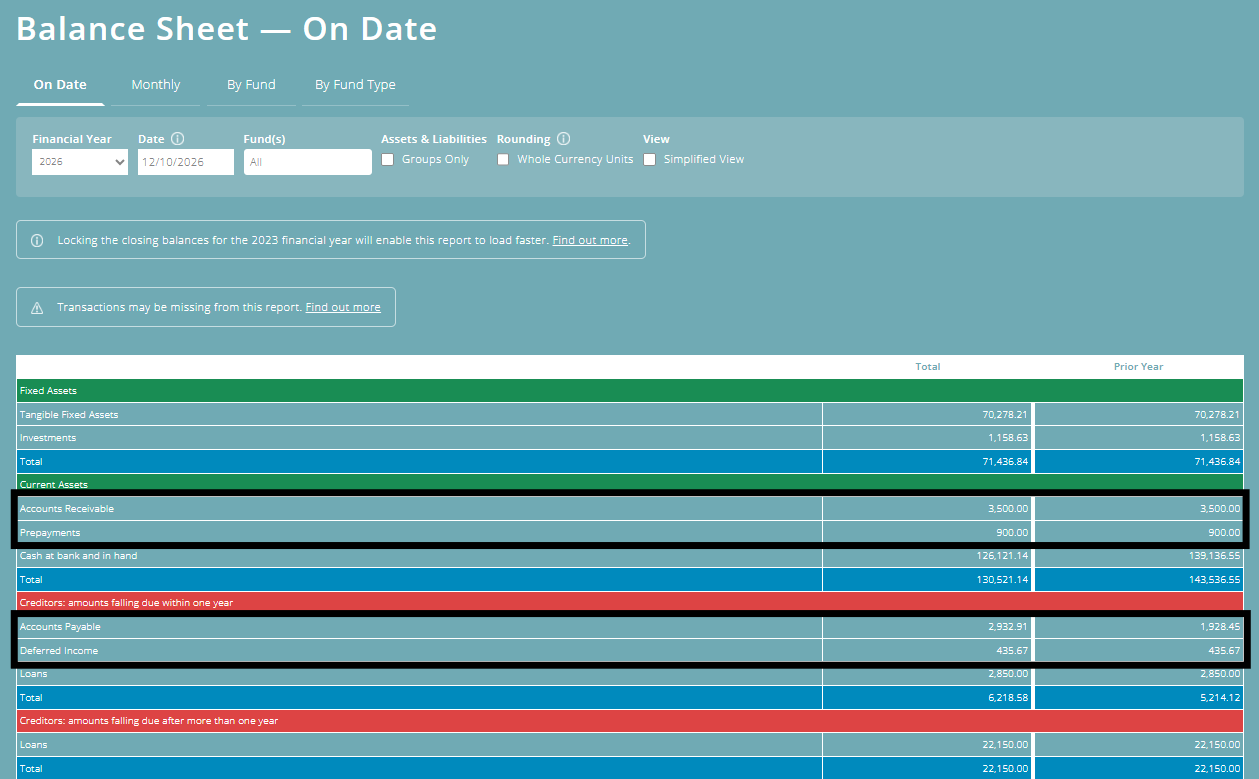This screenshot has width=1259, height=779.
Task: Select the Accounts Payable row label
Action: (60, 627)
